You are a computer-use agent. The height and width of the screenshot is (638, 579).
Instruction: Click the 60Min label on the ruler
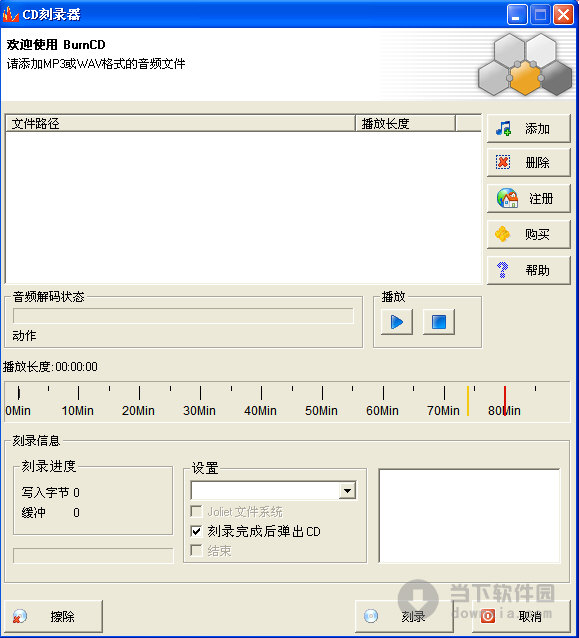[x=382, y=411]
